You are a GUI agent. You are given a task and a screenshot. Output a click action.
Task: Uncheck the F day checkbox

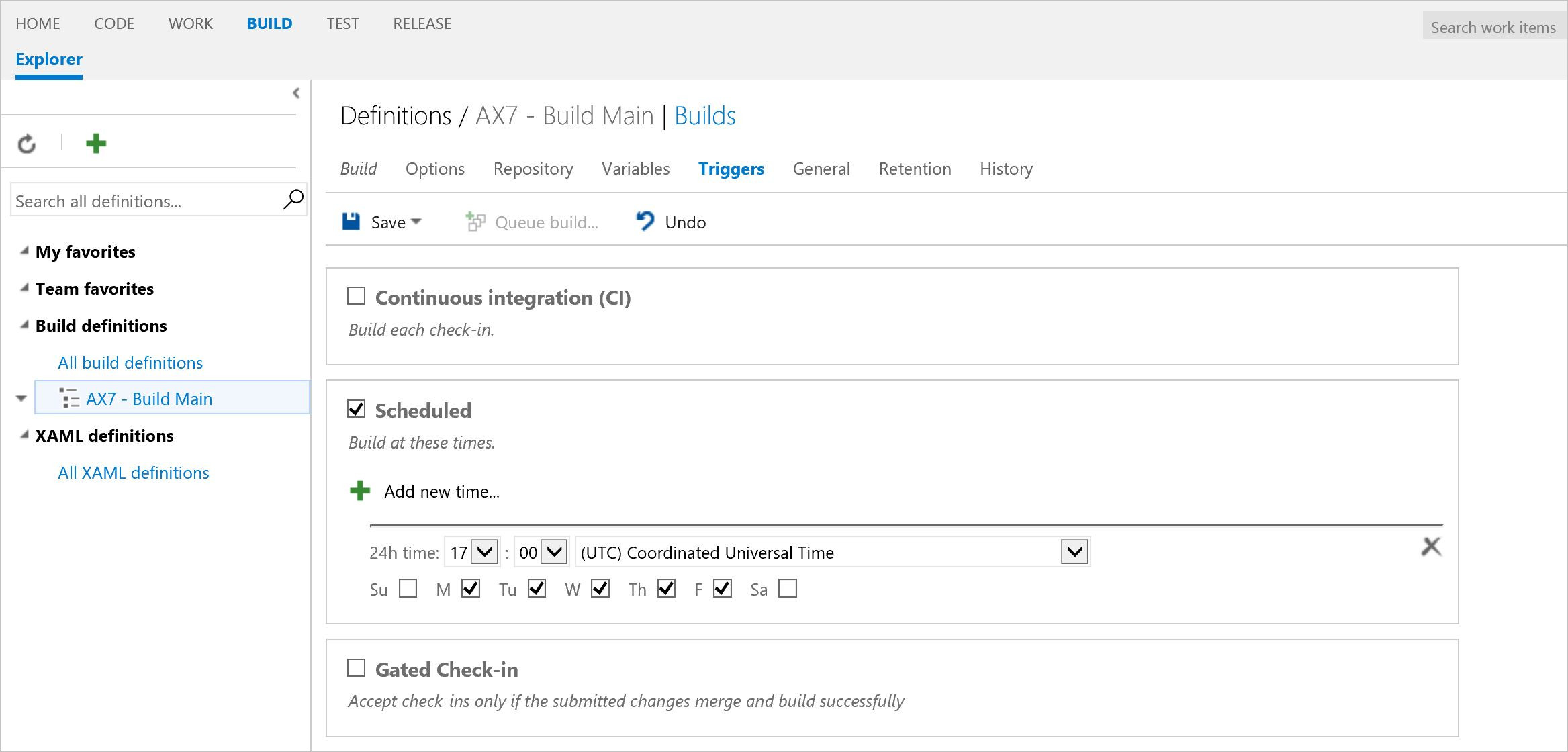tap(723, 588)
